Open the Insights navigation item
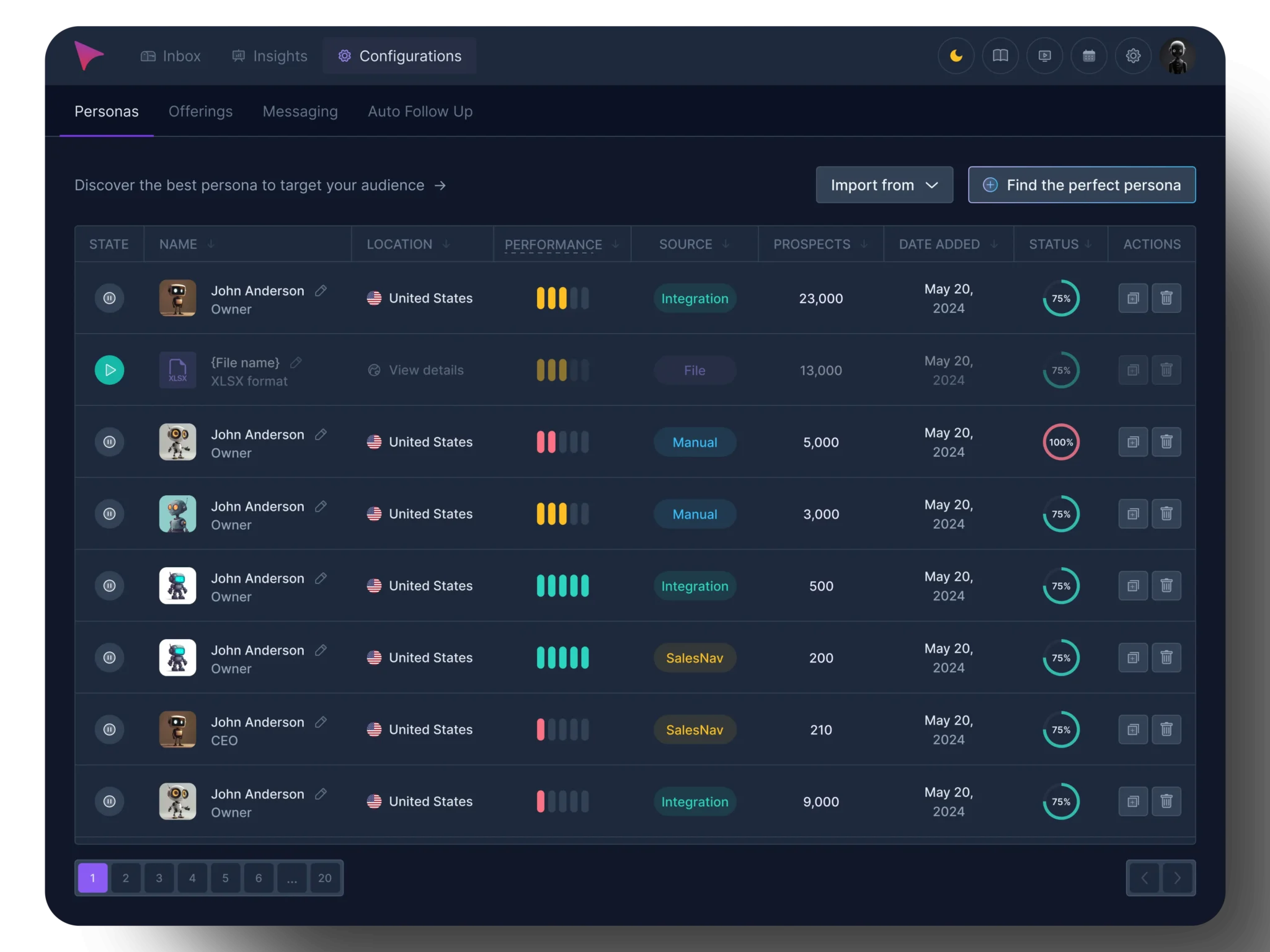Image resolution: width=1270 pixels, height=952 pixels. point(270,56)
